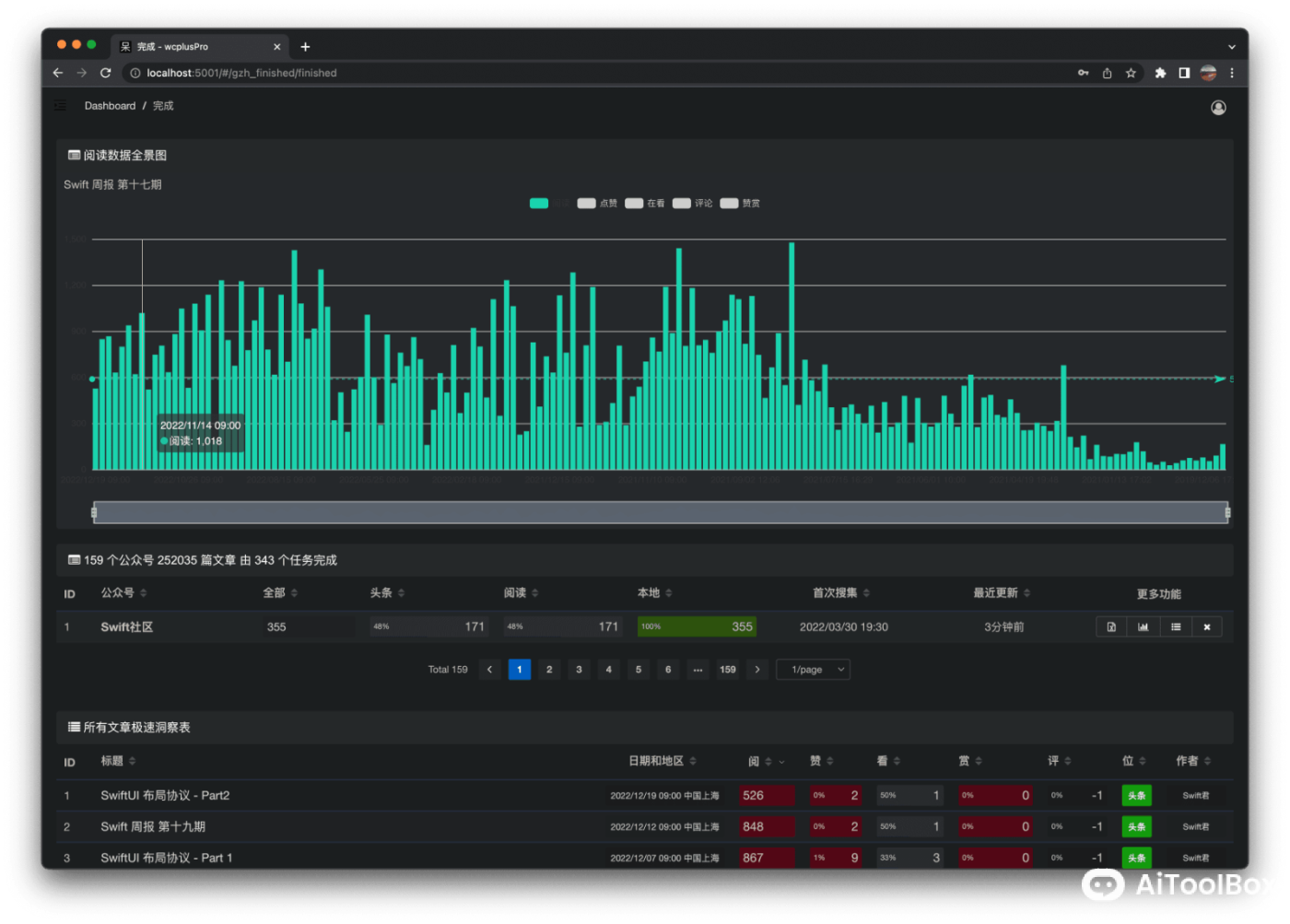
Task: Click the delete X icon in Swift社区 row
Action: click(x=1207, y=627)
